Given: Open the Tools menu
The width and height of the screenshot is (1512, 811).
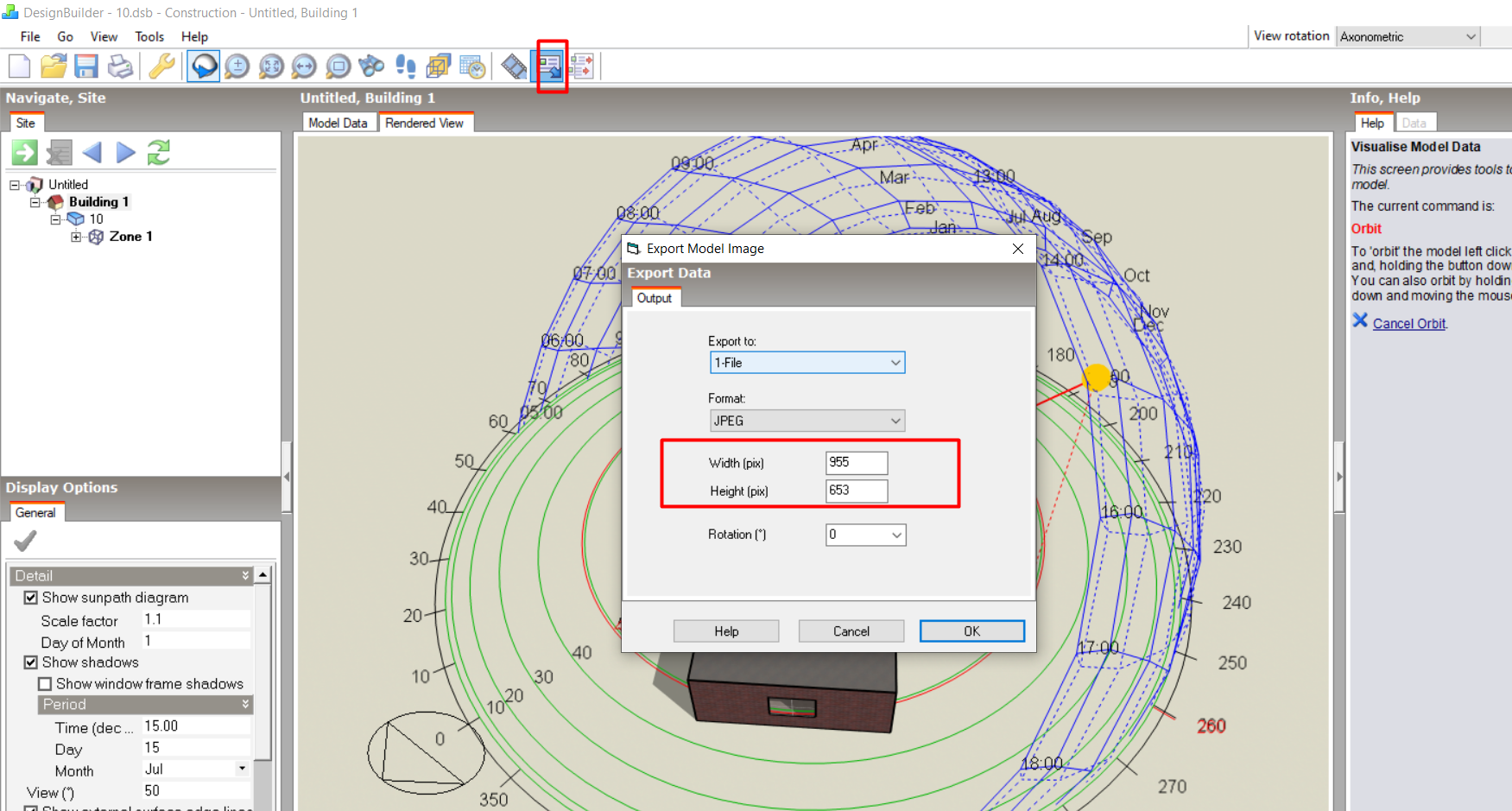Looking at the screenshot, I should pyautogui.click(x=149, y=36).
